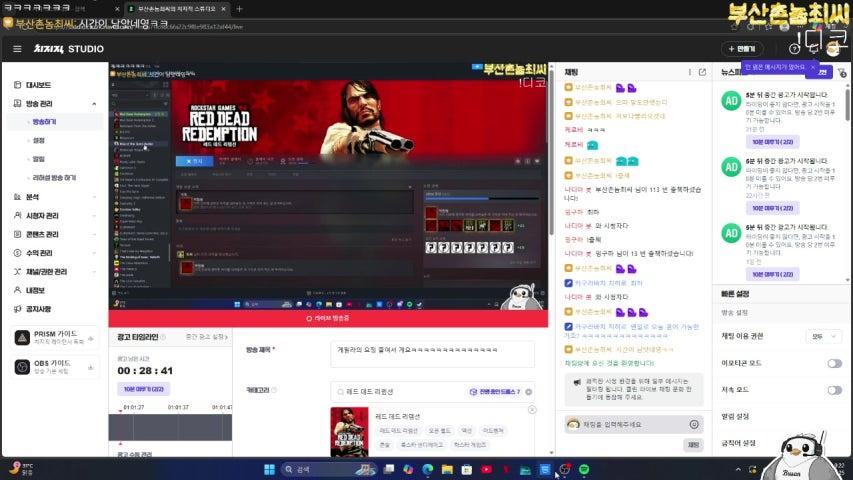The image size is (853, 480).
Task: Clear the category field with its X icon
Action: click(x=528, y=392)
